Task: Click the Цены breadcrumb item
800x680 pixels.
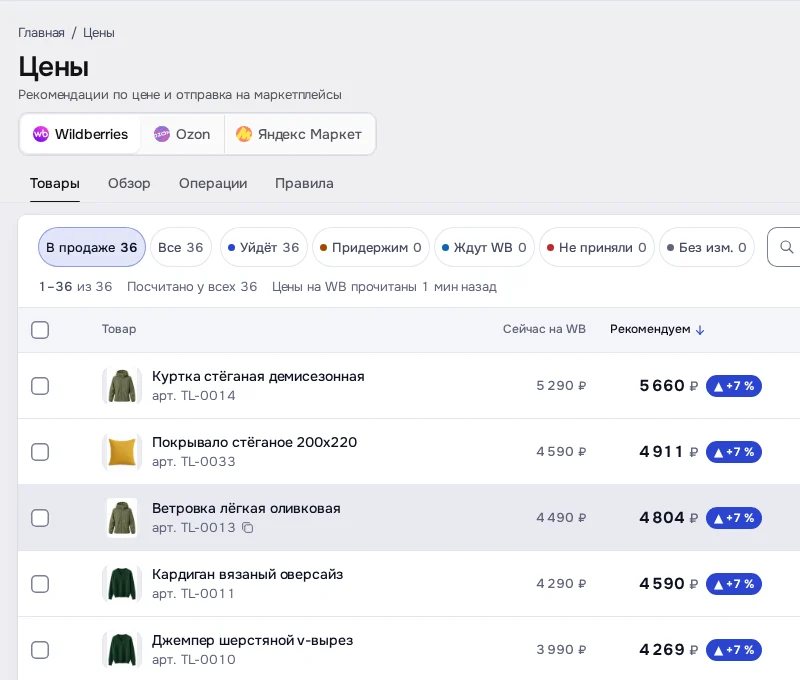Action: click(99, 33)
